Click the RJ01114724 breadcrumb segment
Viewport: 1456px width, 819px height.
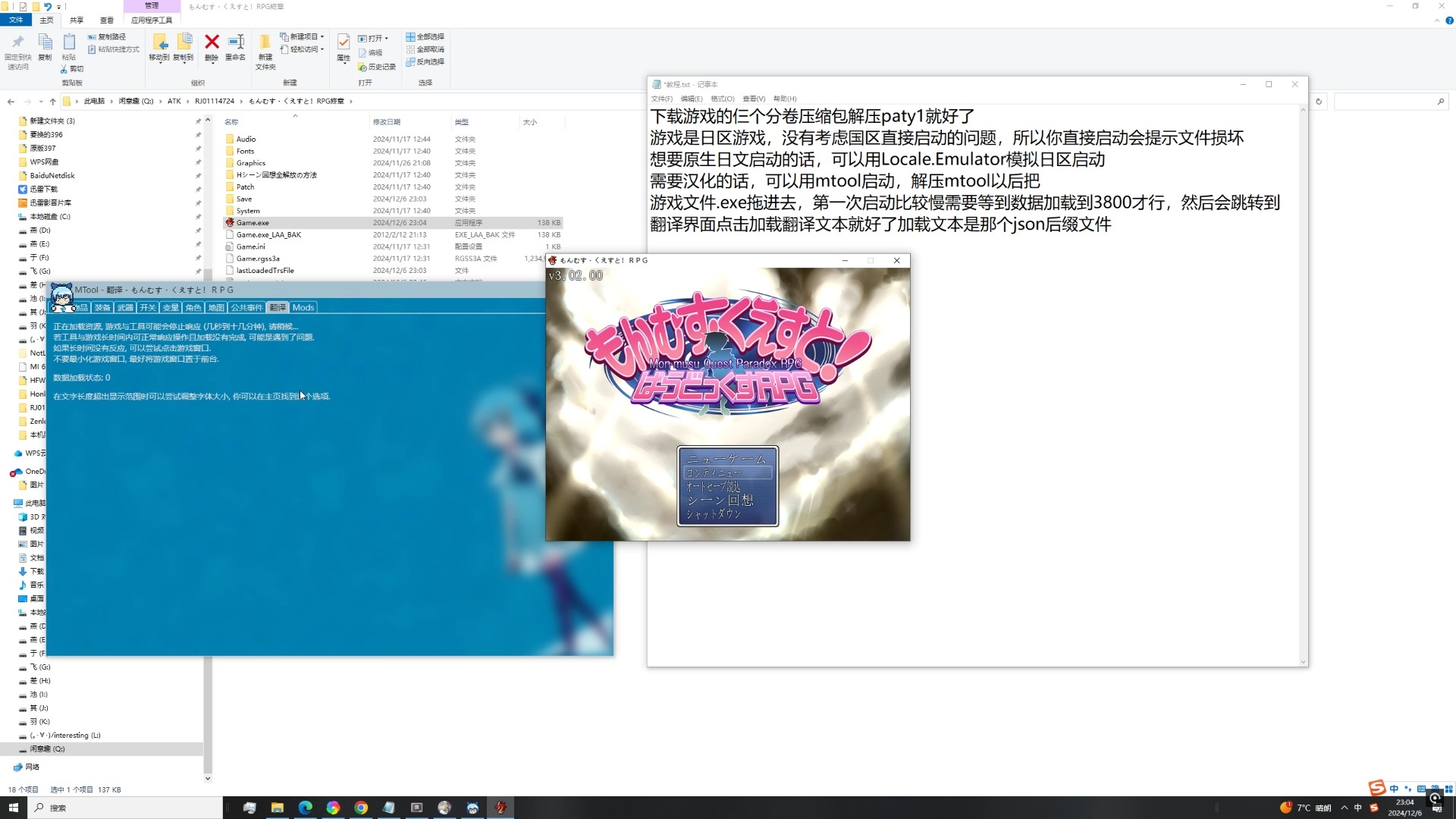tap(215, 101)
